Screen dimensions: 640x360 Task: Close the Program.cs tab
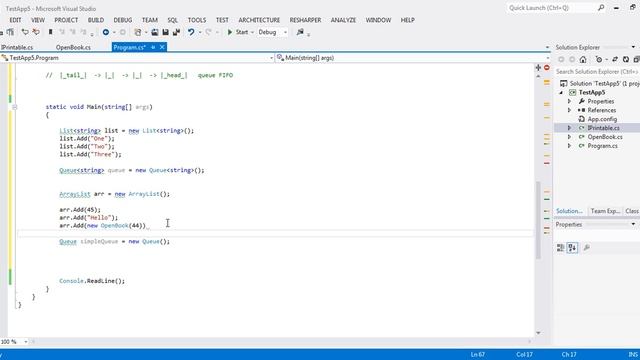pos(162,47)
